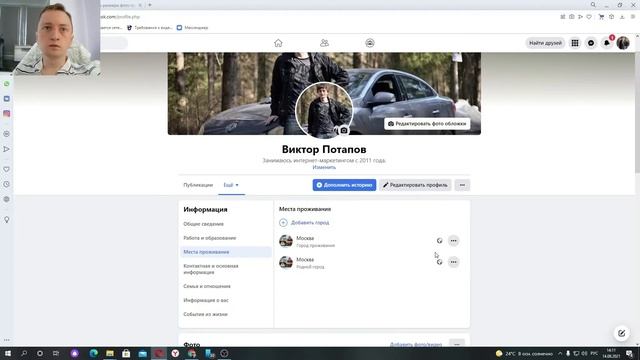The height and width of the screenshot is (360, 640).
Task: Select Общие сведения in Information menu
Action: click(203, 224)
